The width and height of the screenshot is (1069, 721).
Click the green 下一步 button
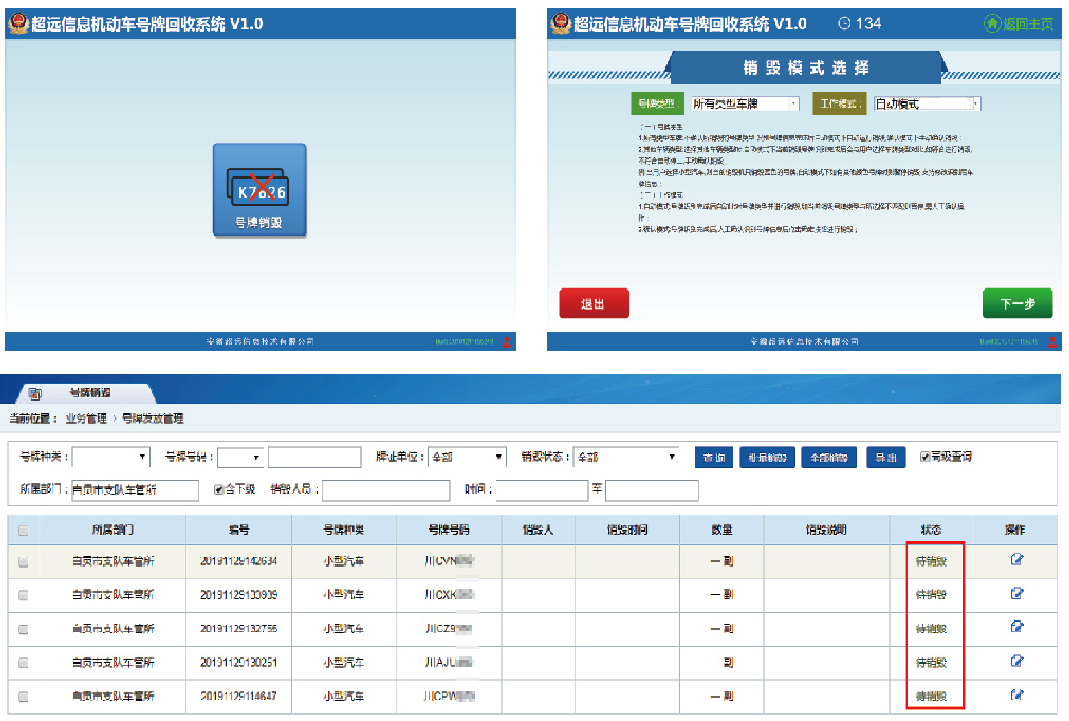point(1017,304)
